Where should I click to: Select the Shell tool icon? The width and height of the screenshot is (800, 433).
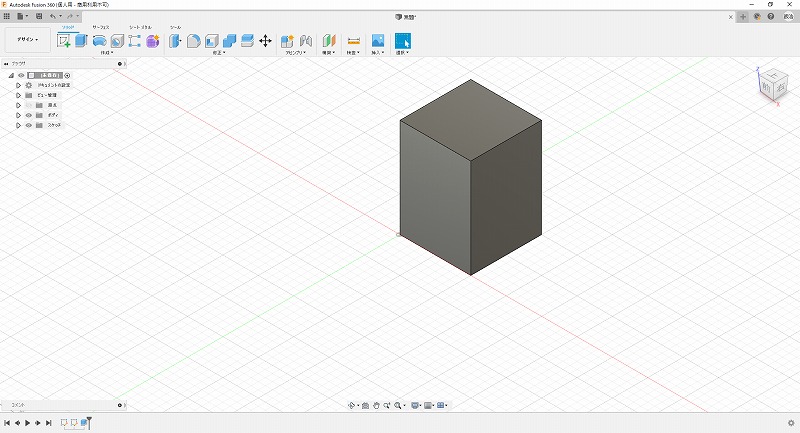211,41
